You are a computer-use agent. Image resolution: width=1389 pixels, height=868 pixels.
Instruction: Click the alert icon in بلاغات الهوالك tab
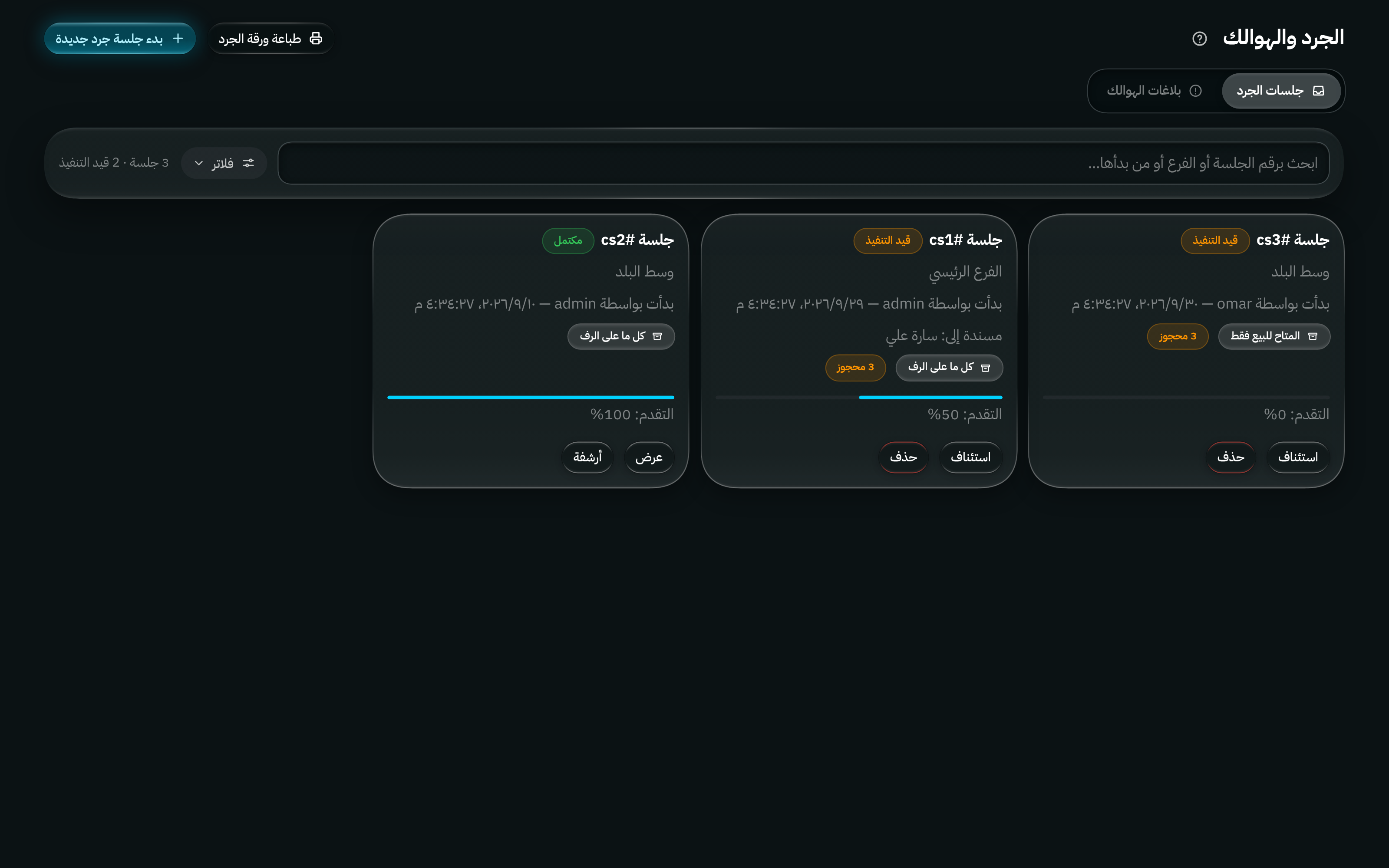coord(1195,91)
